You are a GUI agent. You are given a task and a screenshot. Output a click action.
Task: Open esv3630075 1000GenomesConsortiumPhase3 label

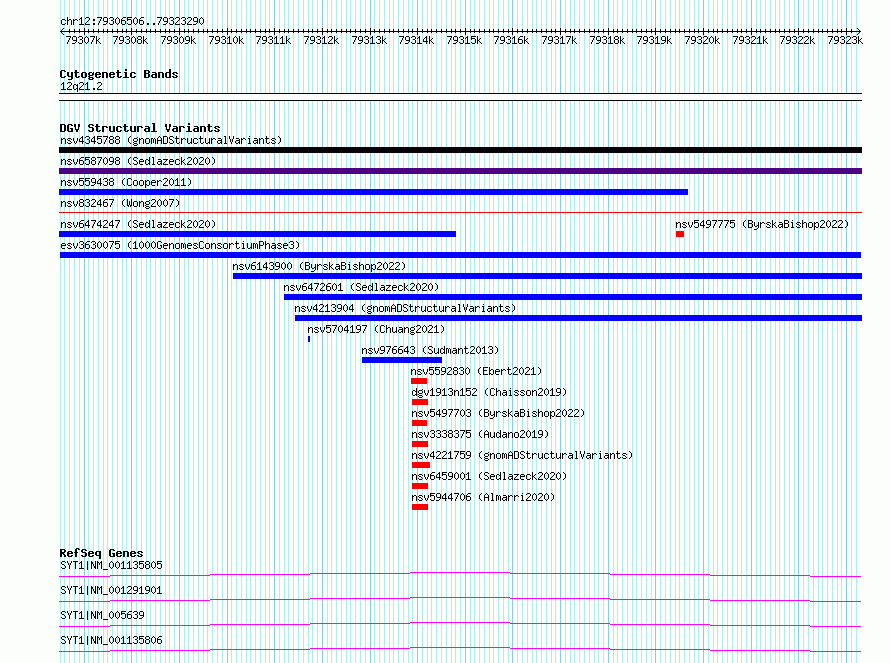[x=180, y=245]
